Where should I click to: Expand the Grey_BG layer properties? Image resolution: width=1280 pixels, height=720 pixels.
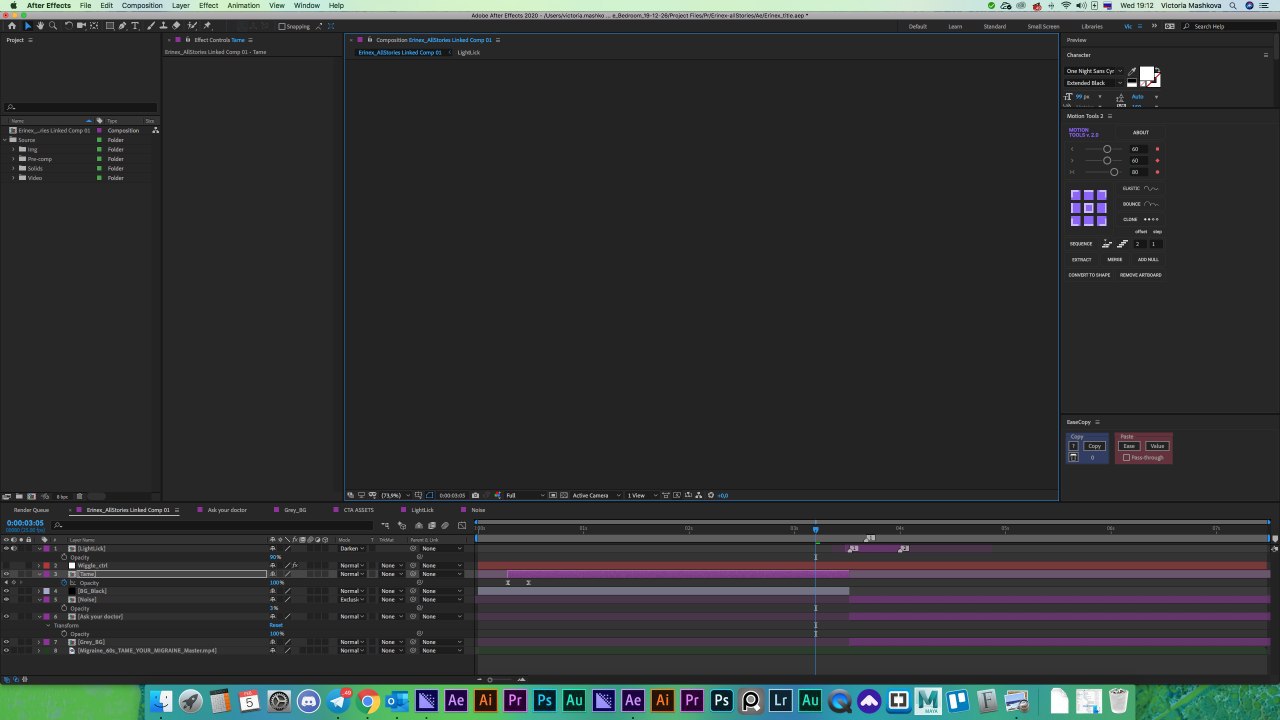pyautogui.click(x=39, y=642)
